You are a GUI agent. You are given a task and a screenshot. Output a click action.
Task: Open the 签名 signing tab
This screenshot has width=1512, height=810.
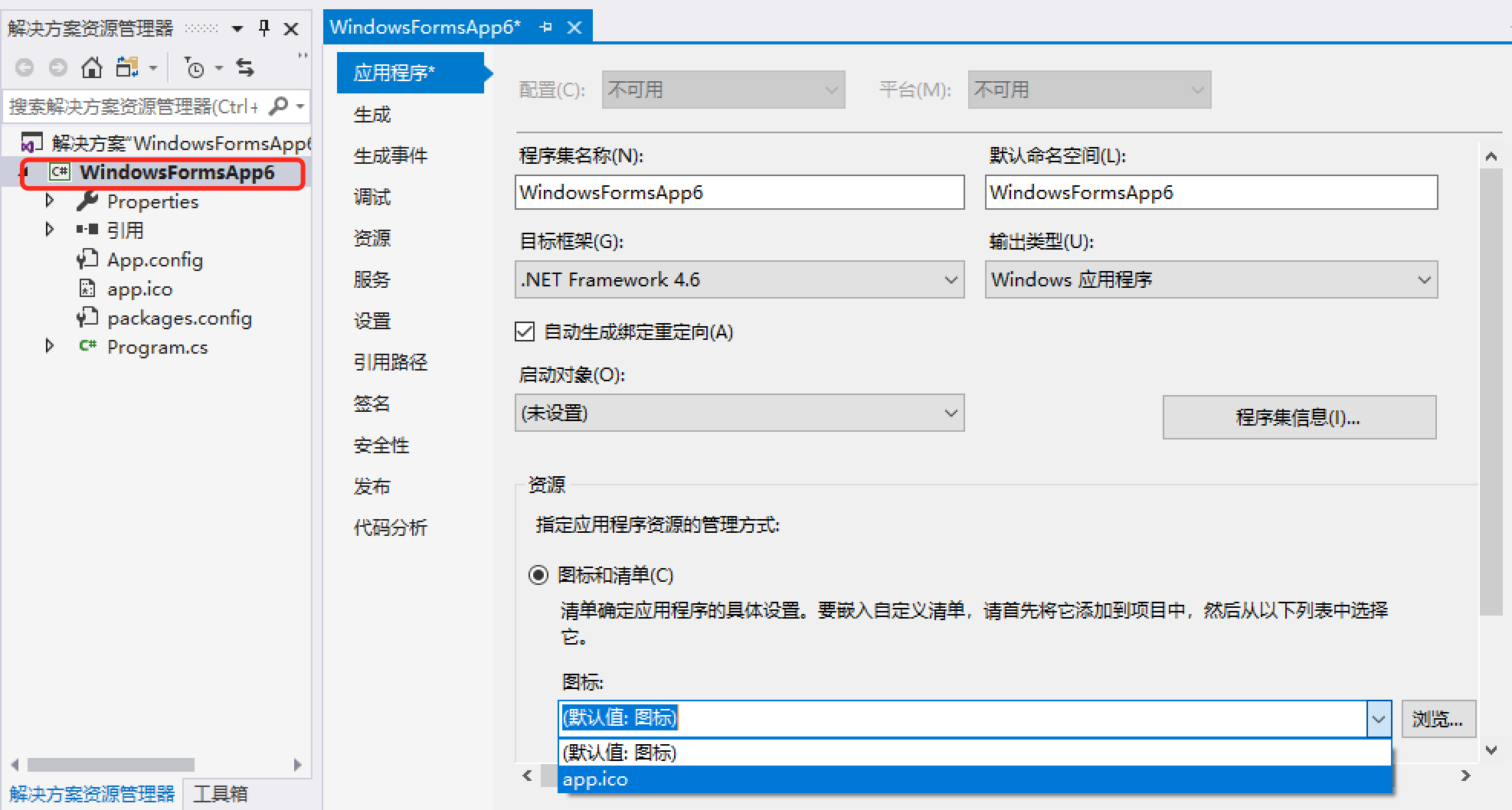[372, 403]
